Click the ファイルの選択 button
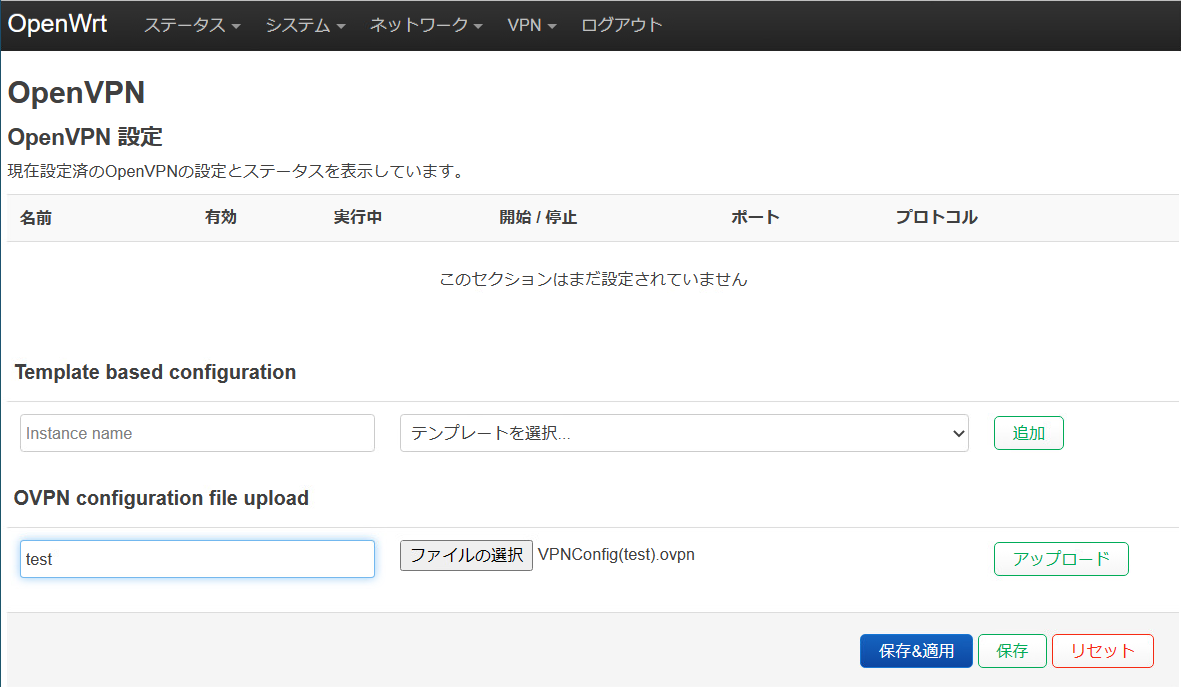 (x=466, y=555)
